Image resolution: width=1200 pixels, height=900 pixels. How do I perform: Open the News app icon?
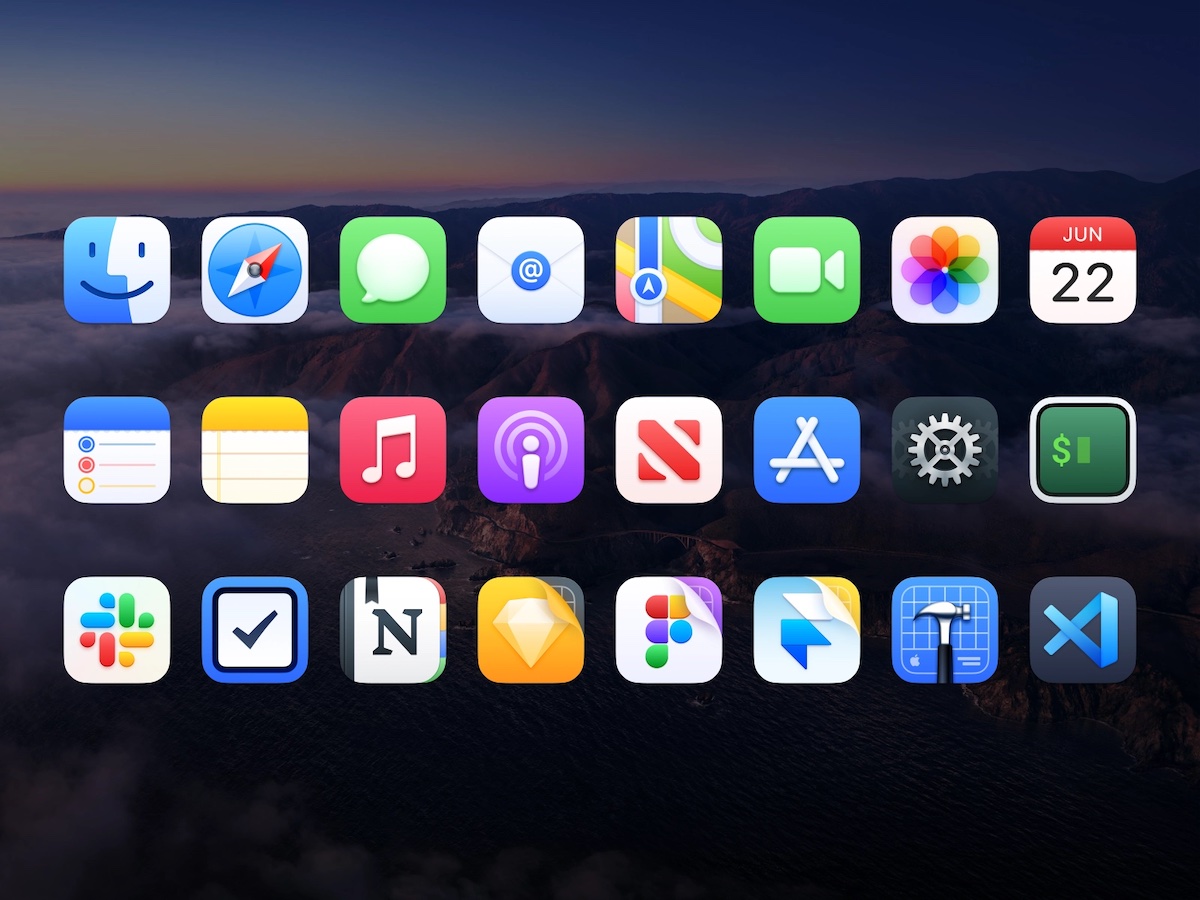(x=669, y=450)
